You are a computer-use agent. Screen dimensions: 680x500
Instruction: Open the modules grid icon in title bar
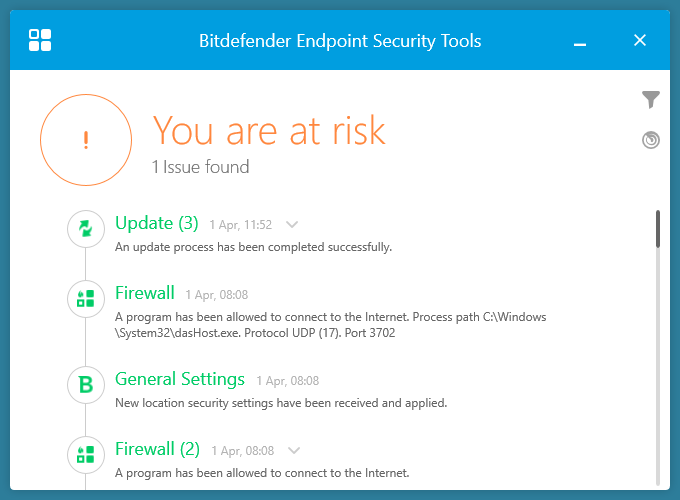(x=41, y=40)
